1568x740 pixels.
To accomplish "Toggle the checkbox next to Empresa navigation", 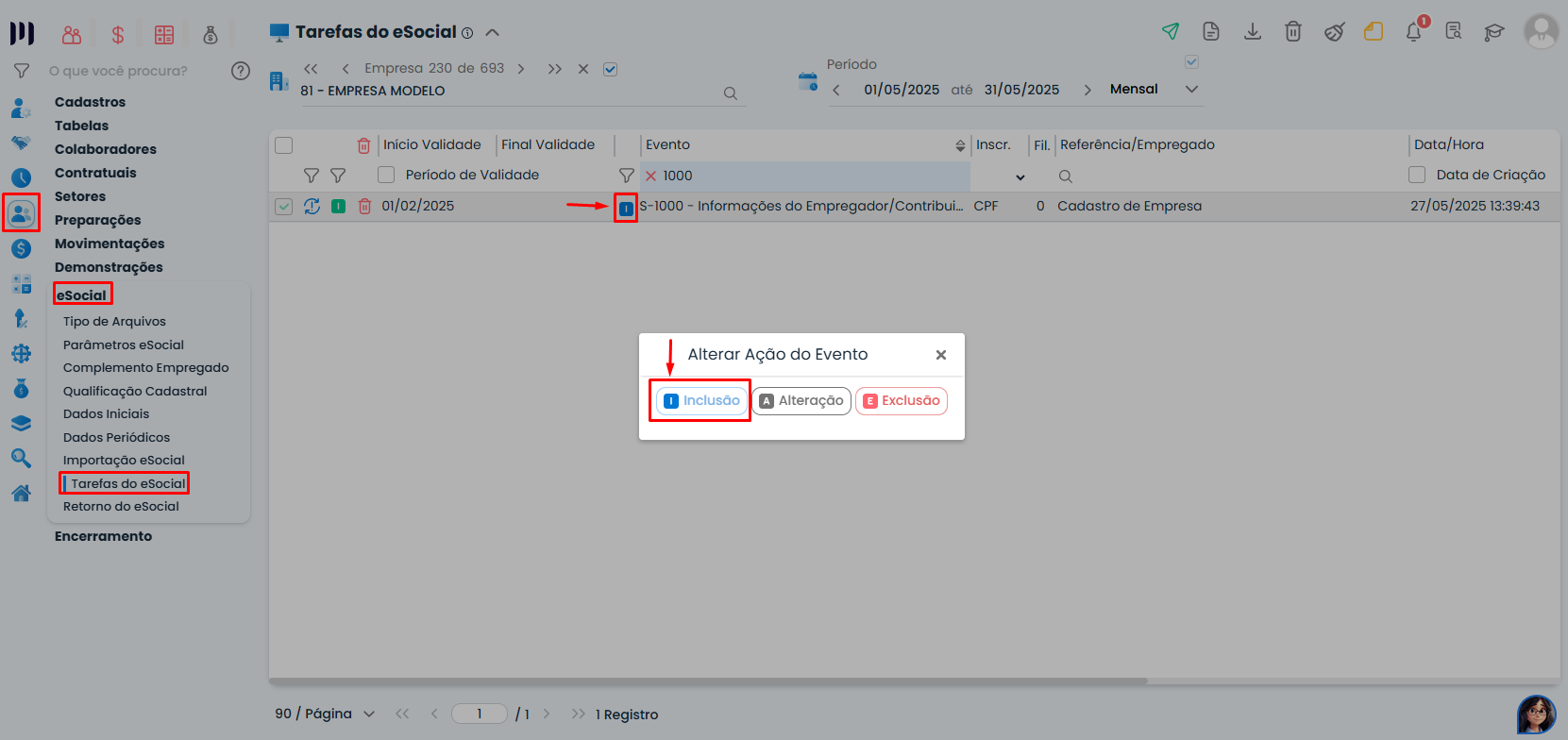I will click(610, 69).
